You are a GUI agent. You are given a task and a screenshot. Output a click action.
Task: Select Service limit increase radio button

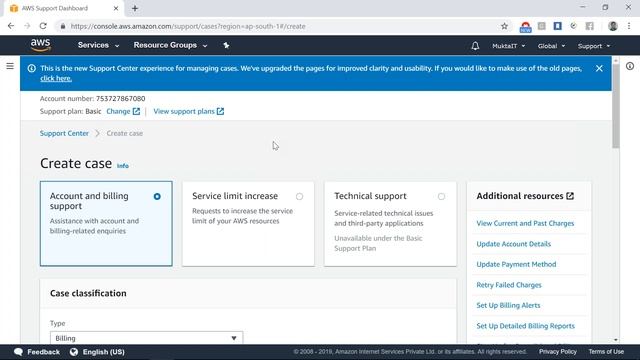(300, 197)
